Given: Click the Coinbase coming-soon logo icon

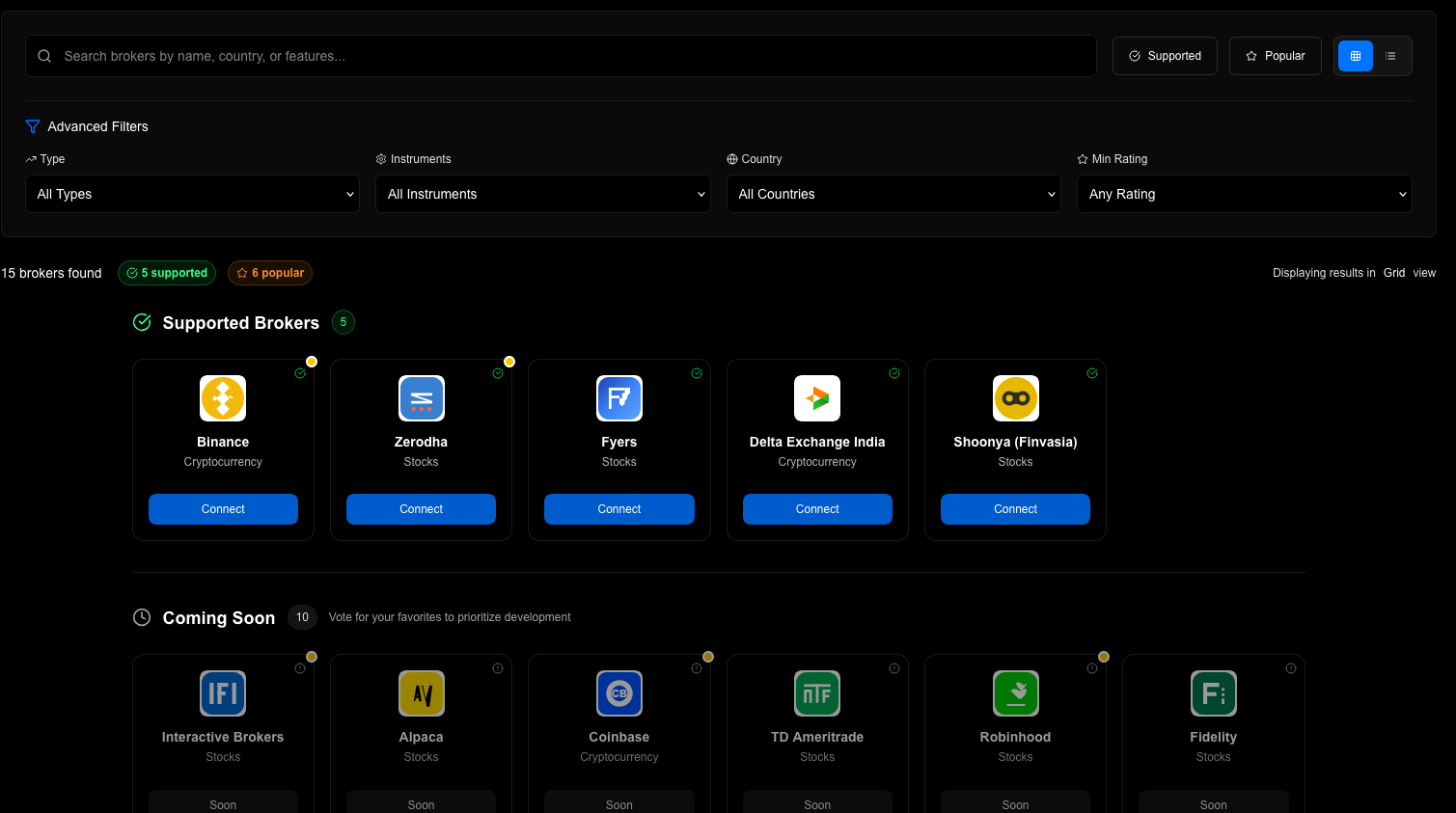Looking at the screenshot, I should click(x=618, y=692).
